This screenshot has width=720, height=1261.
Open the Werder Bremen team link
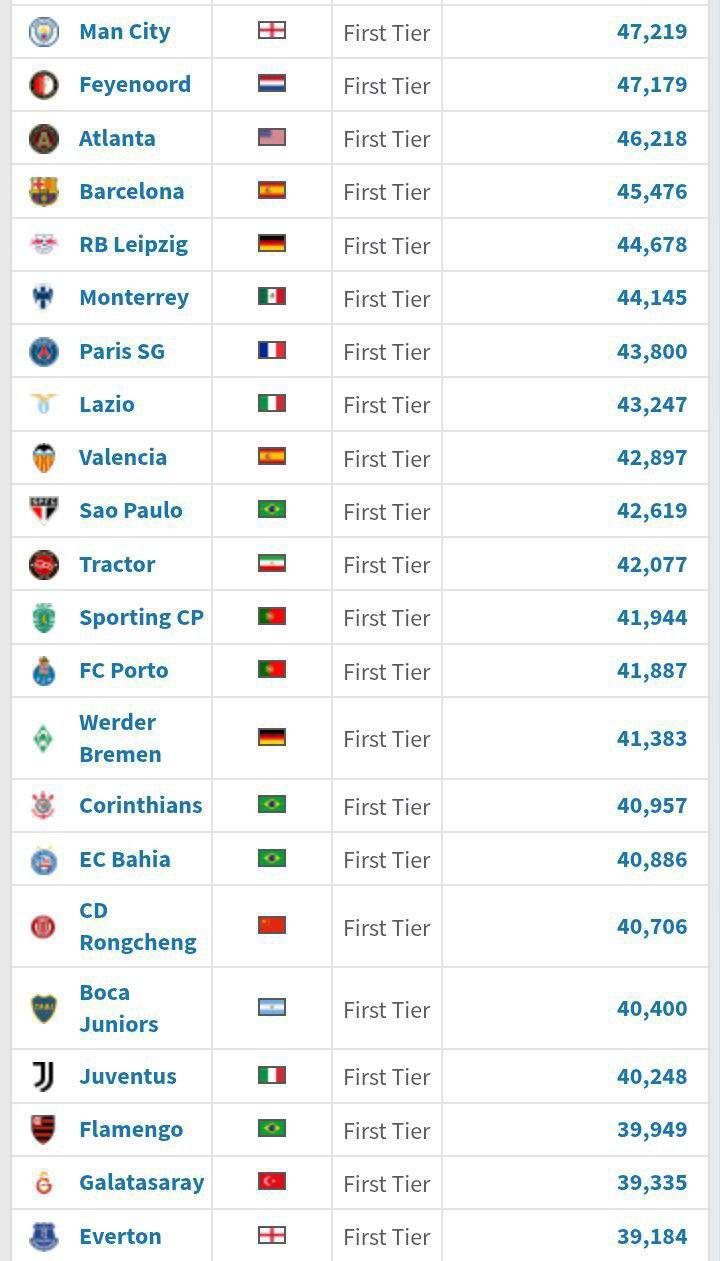[119, 738]
